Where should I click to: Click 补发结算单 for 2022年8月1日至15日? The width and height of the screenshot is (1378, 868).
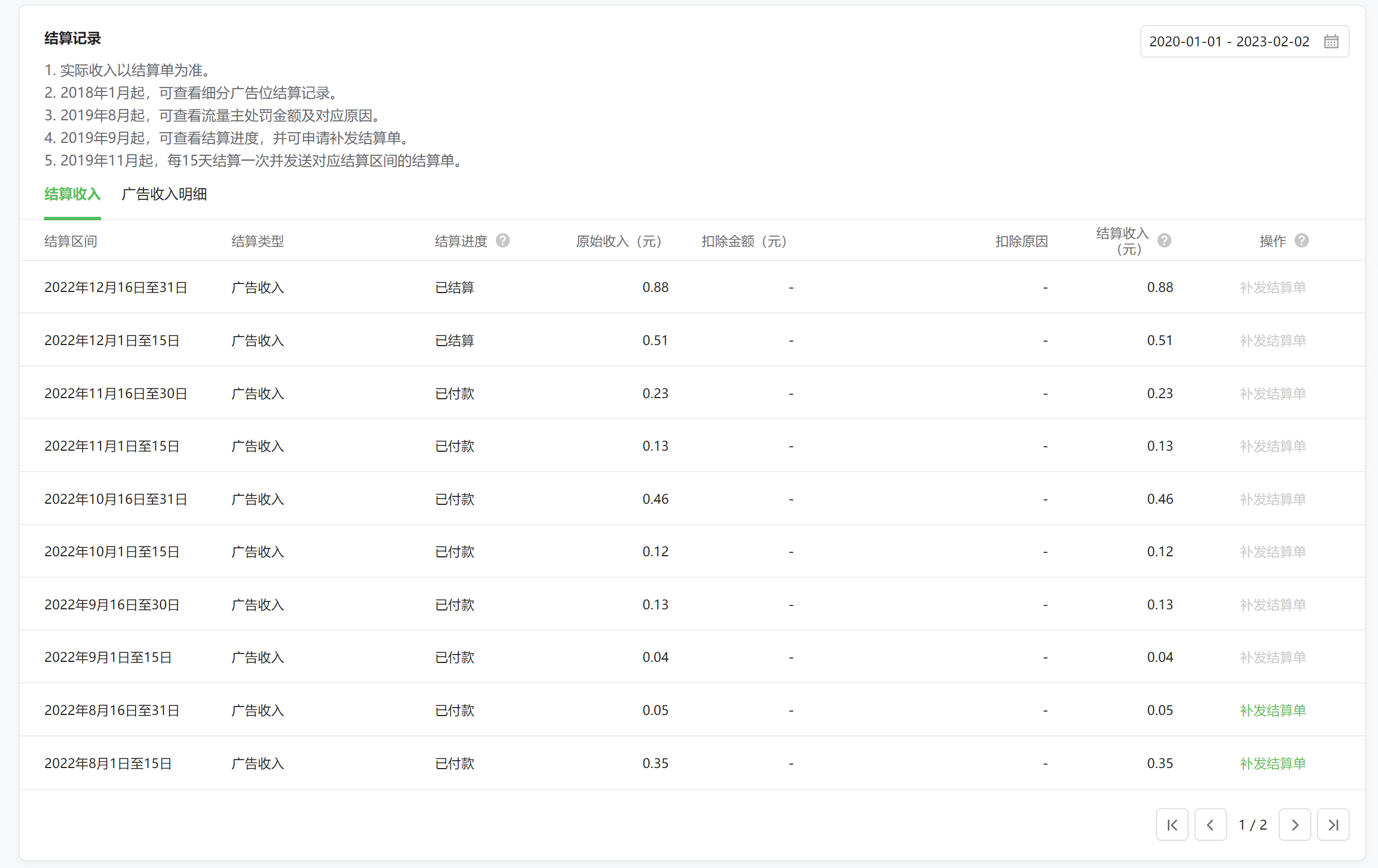click(1272, 764)
